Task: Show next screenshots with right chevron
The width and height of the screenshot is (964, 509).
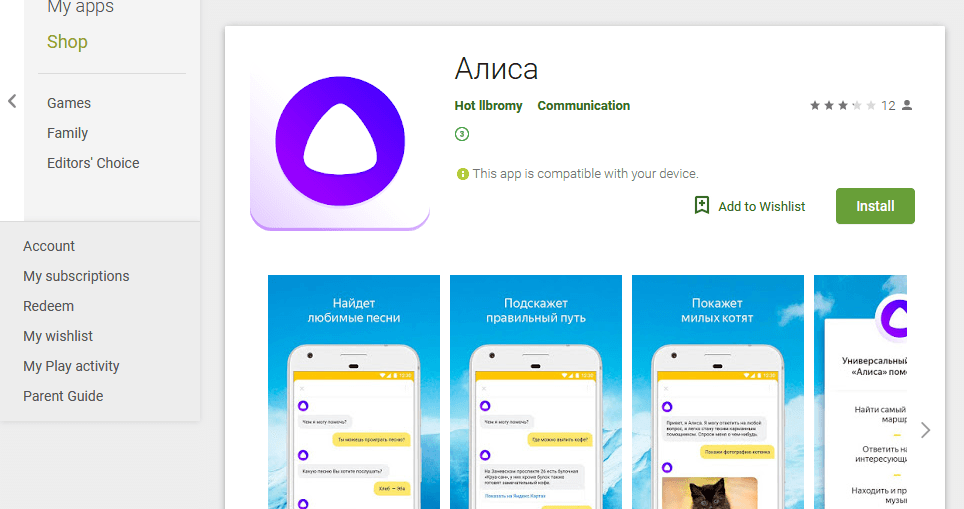Action: 925,430
